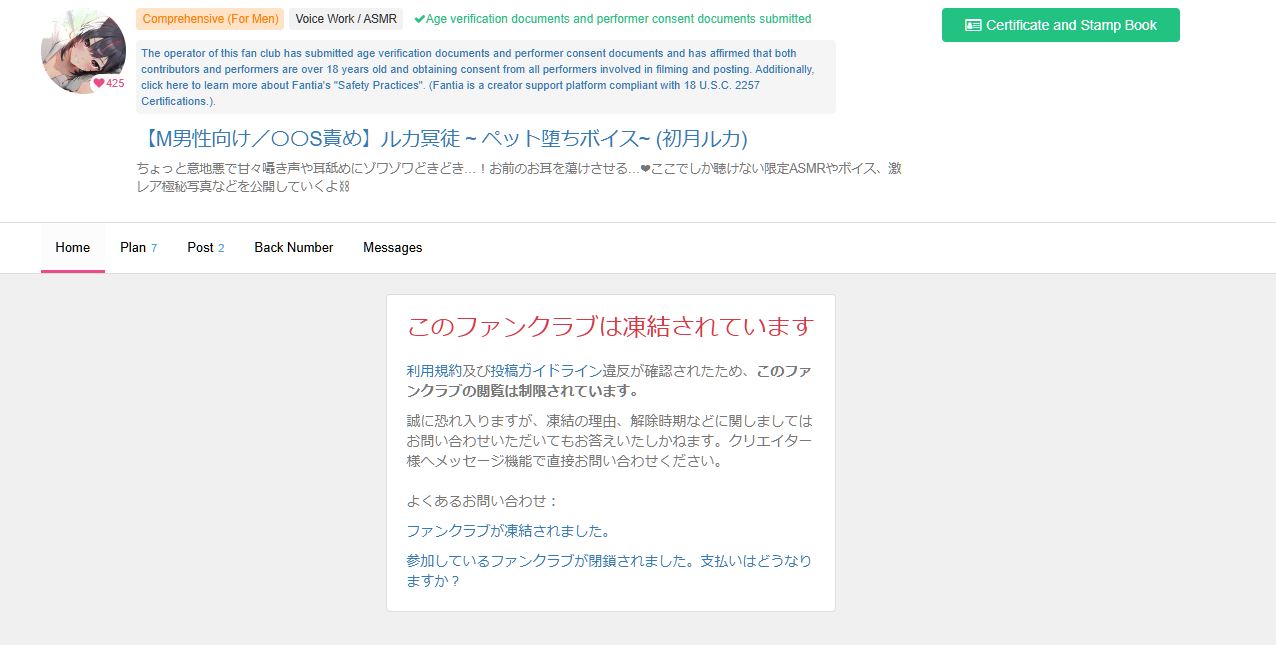Click the green age verification documents submitted text
This screenshot has width=1276, height=645.
[x=618, y=19]
